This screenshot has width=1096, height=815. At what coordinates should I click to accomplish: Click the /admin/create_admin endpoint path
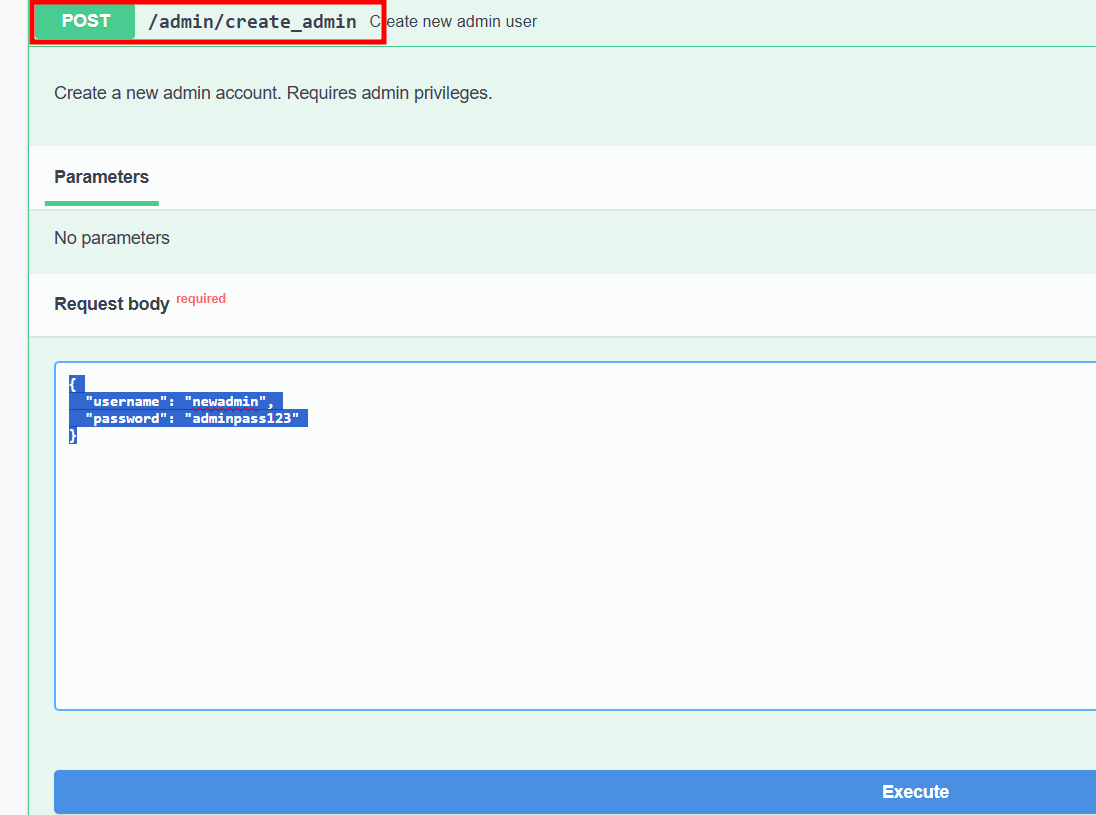[252, 21]
